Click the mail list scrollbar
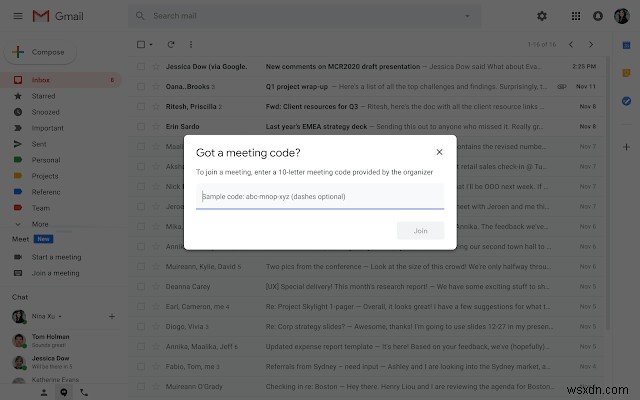Viewport: 640px width, 400px height. coord(608,193)
